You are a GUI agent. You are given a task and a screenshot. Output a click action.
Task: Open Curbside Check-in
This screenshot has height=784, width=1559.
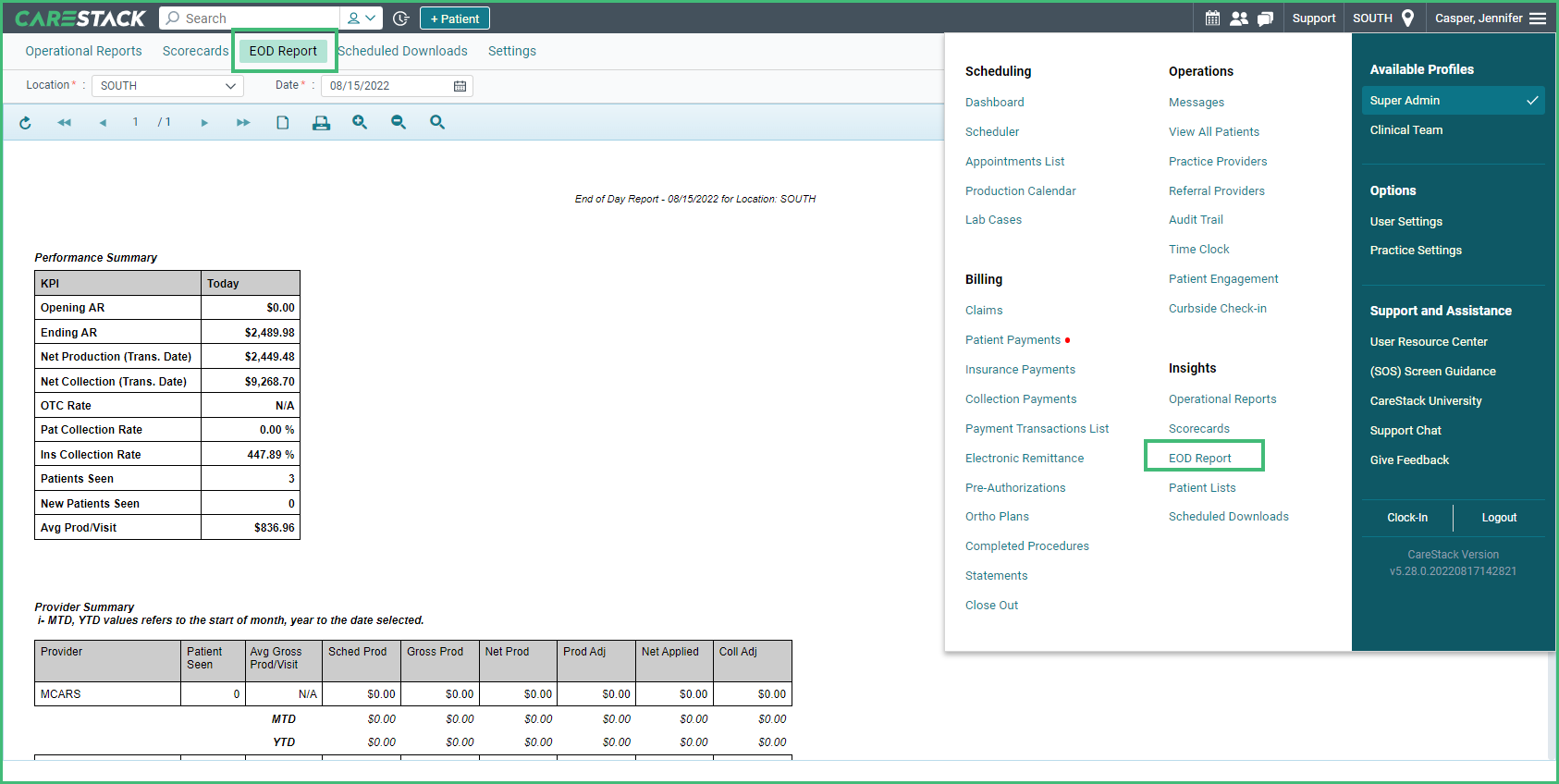(x=1217, y=309)
